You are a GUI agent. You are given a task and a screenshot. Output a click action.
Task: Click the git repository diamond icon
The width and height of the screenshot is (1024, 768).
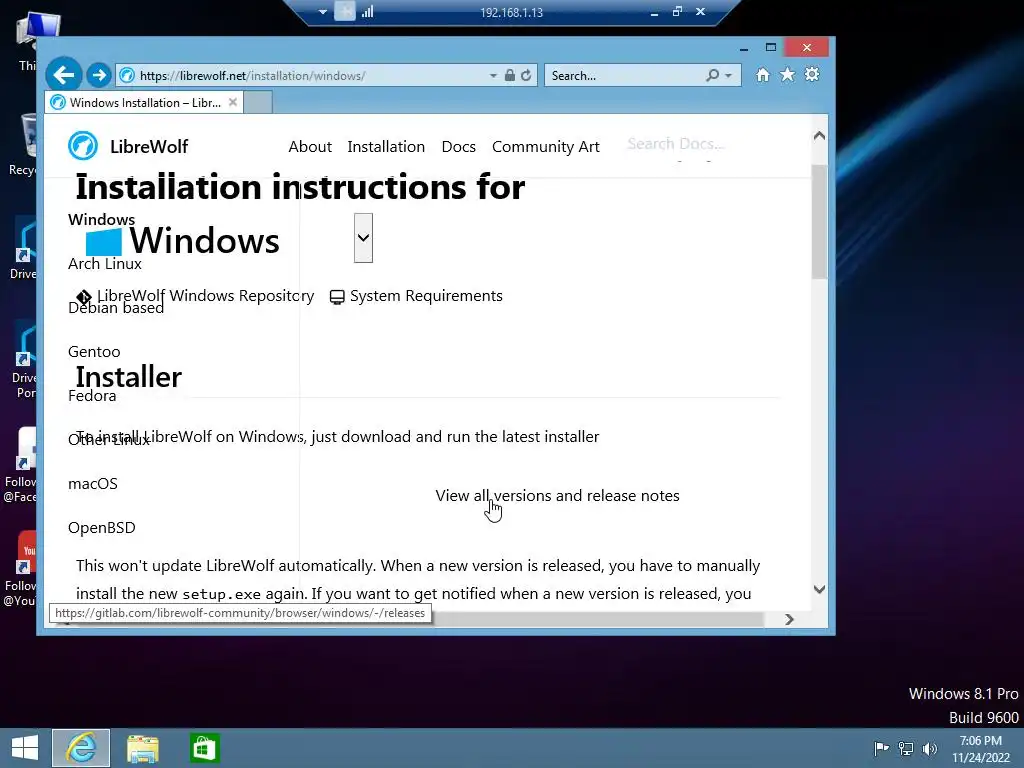pyautogui.click(x=84, y=296)
